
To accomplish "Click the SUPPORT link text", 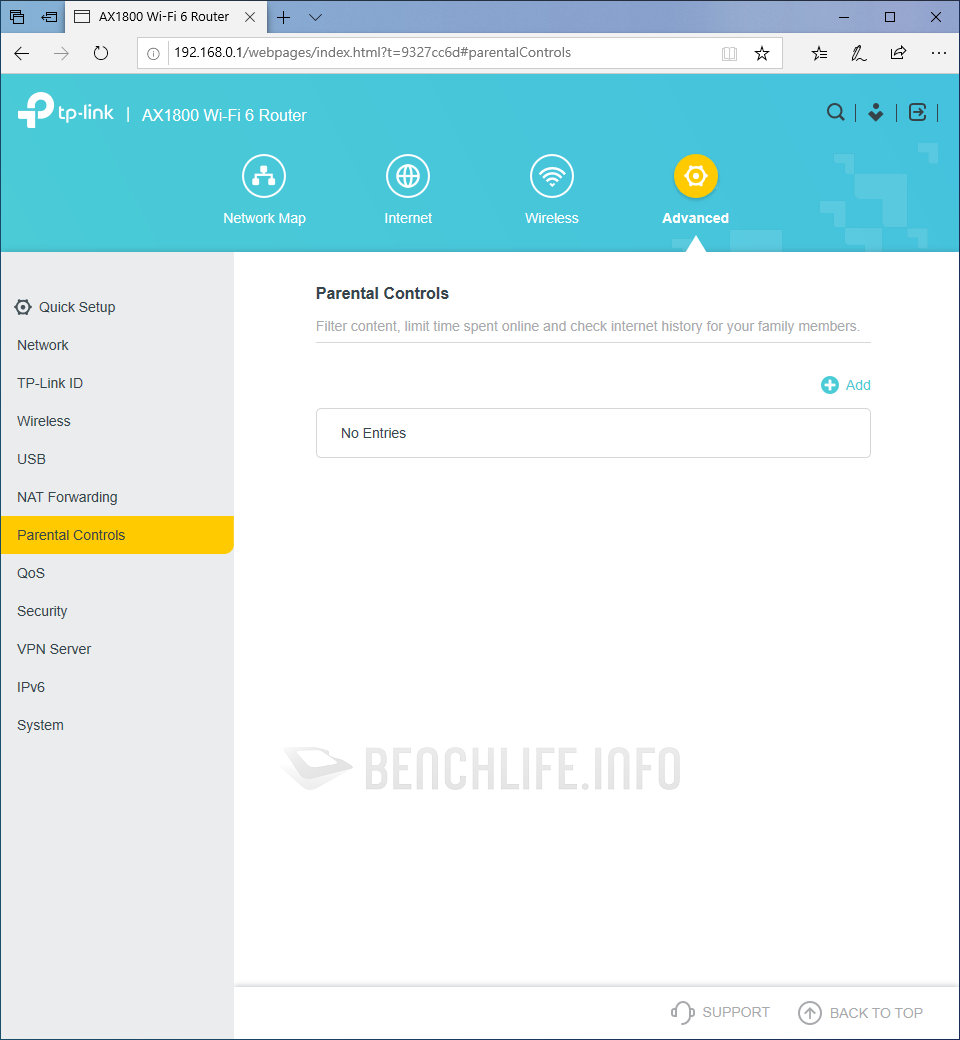I will pos(736,1013).
